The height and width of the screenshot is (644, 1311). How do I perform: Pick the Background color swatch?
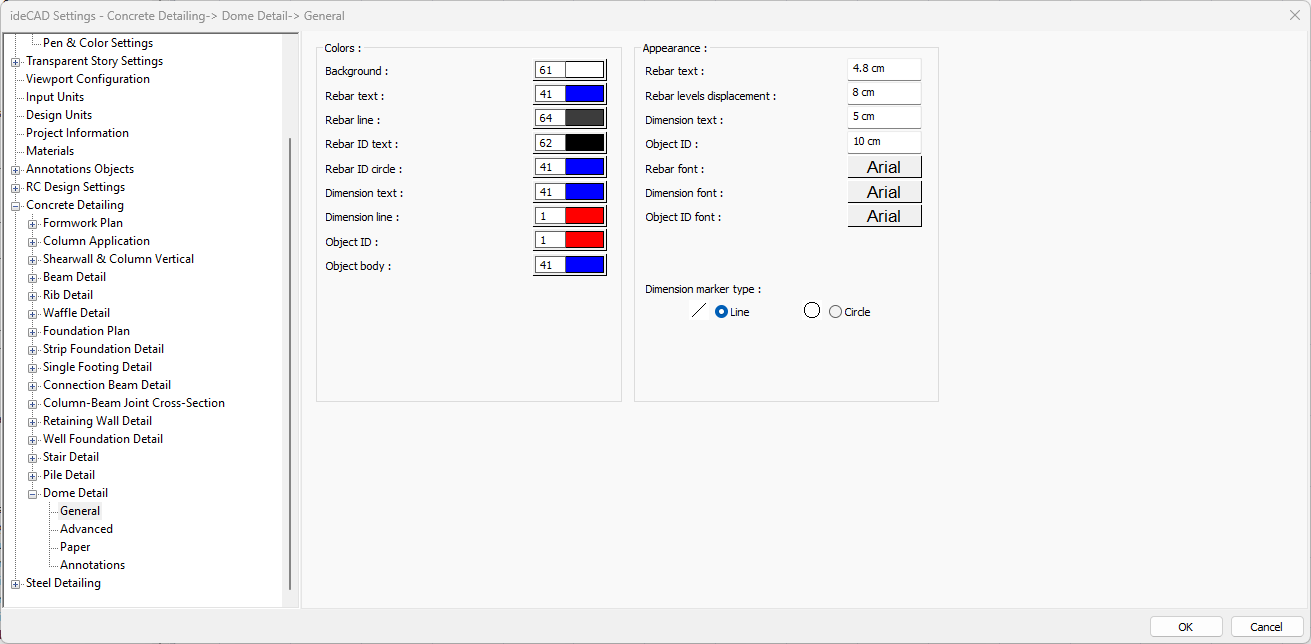coord(584,70)
